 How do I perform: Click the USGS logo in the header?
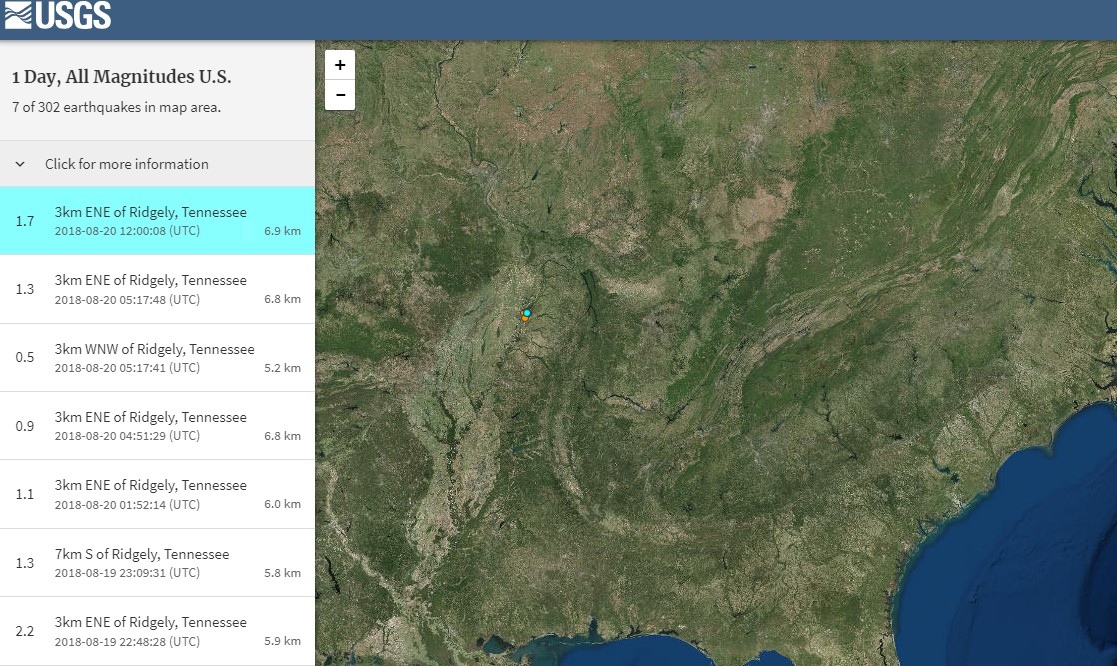58,16
